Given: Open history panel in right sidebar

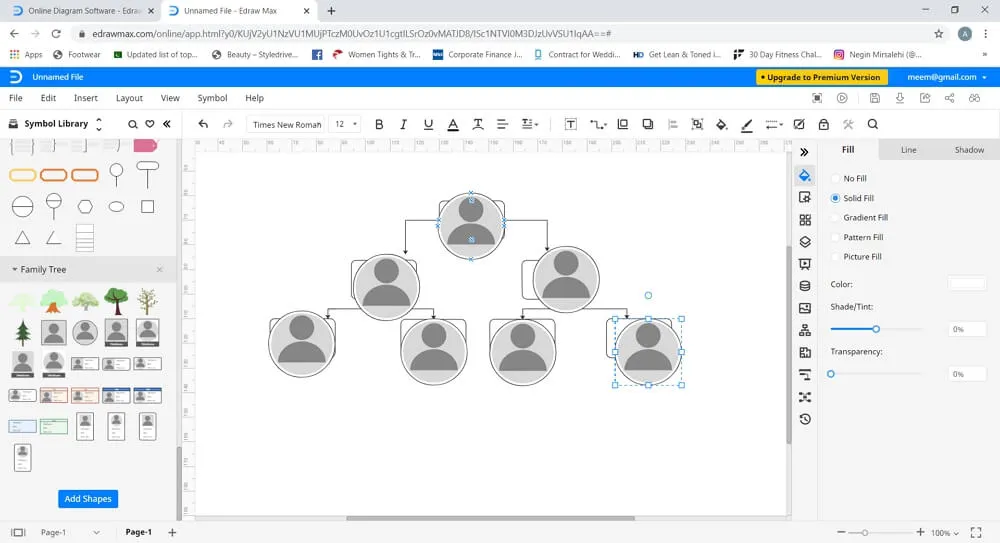Looking at the screenshot, I should coord(805,419).
